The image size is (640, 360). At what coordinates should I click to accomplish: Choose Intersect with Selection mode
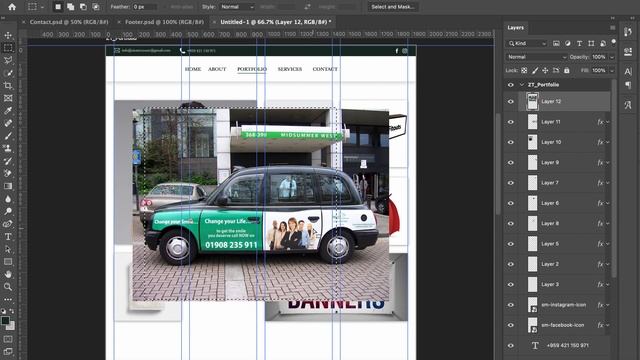(96, 7)
